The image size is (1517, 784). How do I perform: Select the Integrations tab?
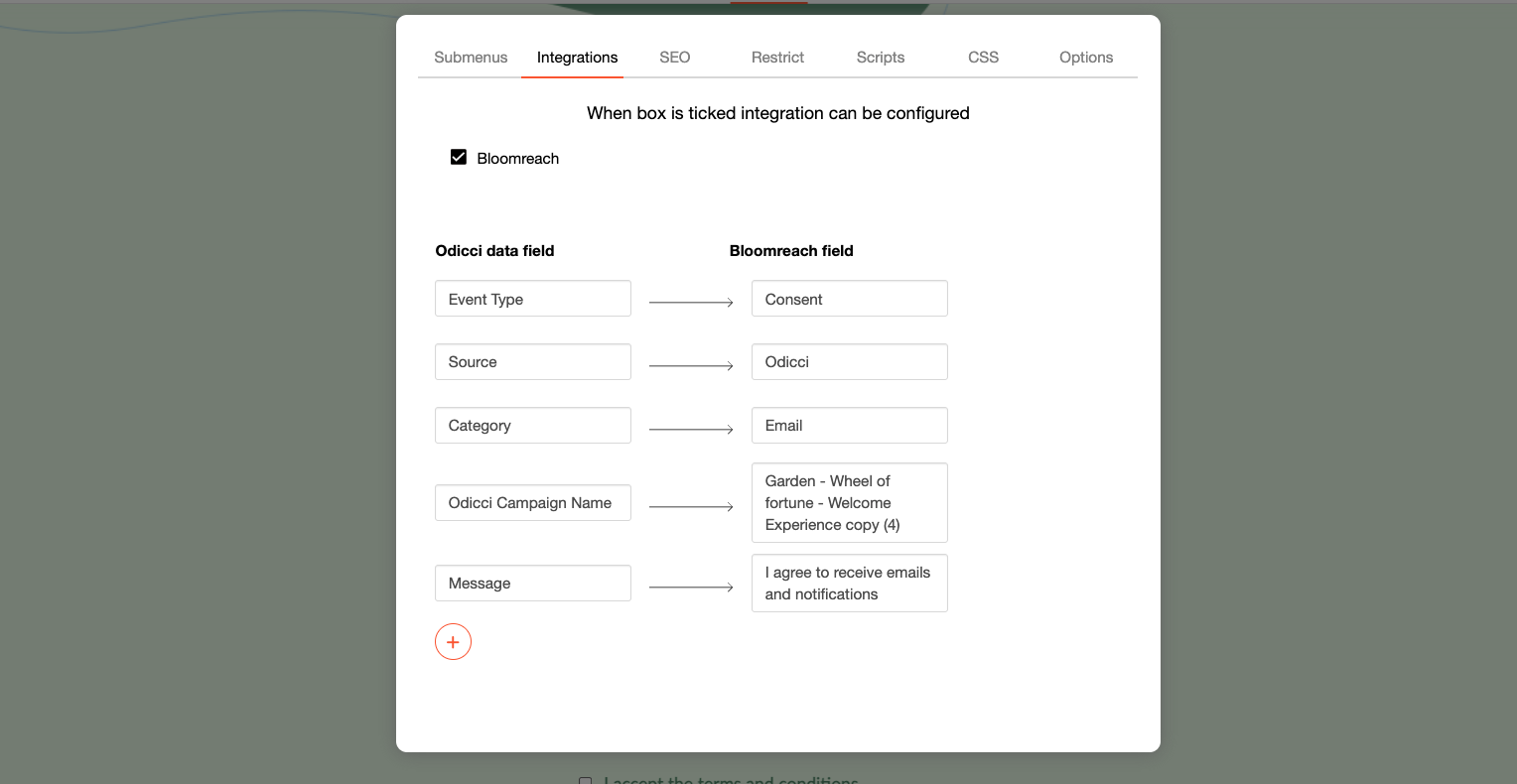coord(577,58)
